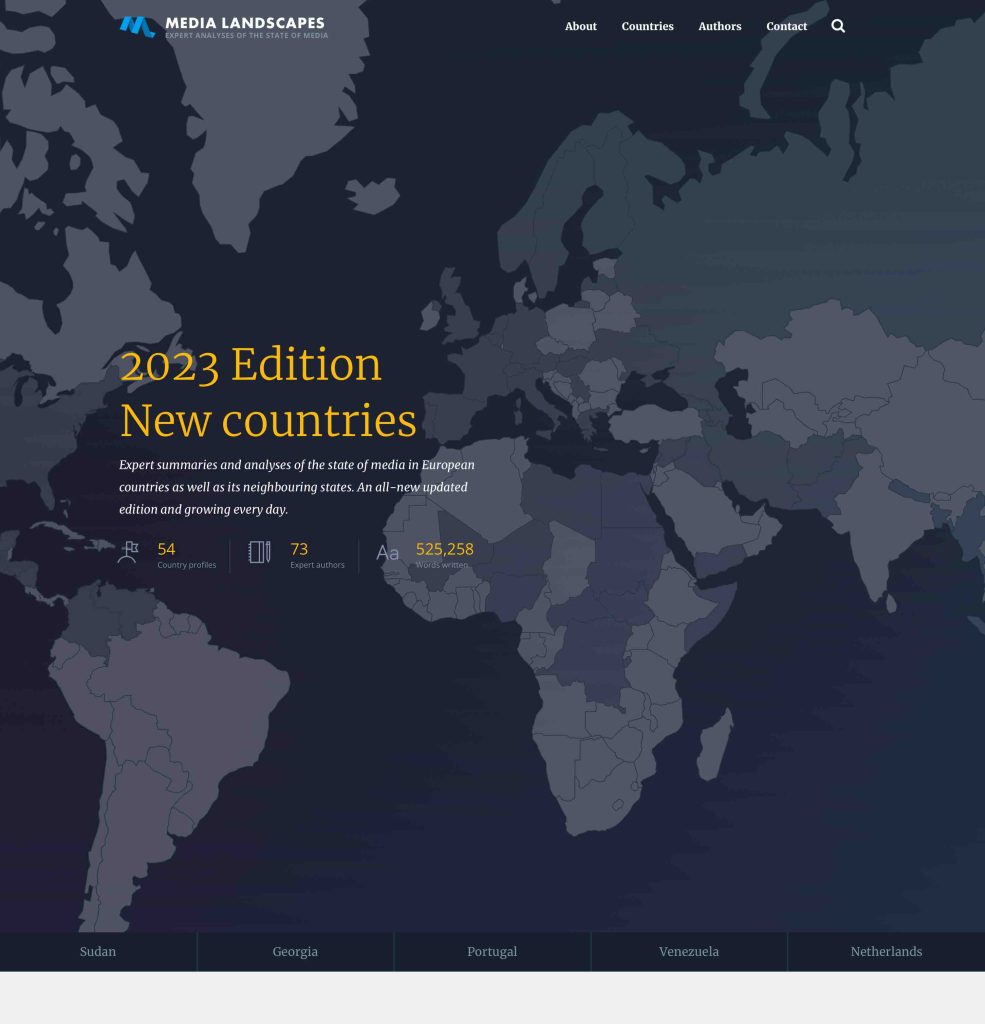Click the 73 expert authors figure
The width and height of the screenshot is (985, 1024).
pyautogui.click(x=299, y=549)
